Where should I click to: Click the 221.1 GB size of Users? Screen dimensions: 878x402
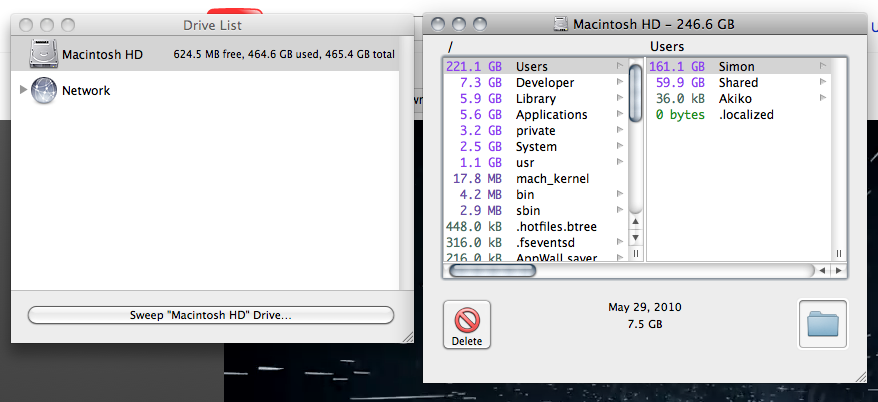474,67
